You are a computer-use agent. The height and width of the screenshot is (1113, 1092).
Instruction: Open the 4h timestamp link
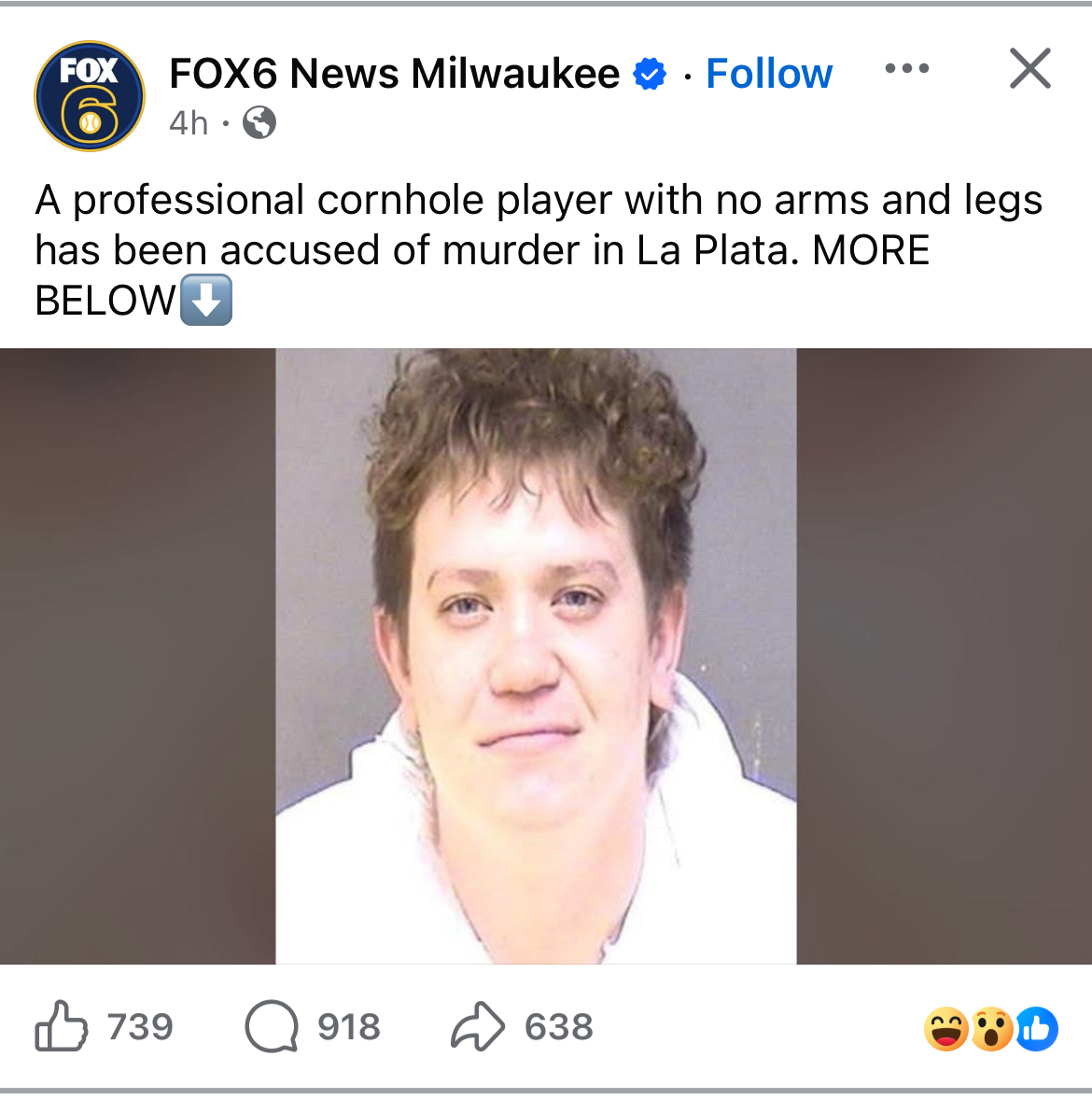tap(188, 123)
